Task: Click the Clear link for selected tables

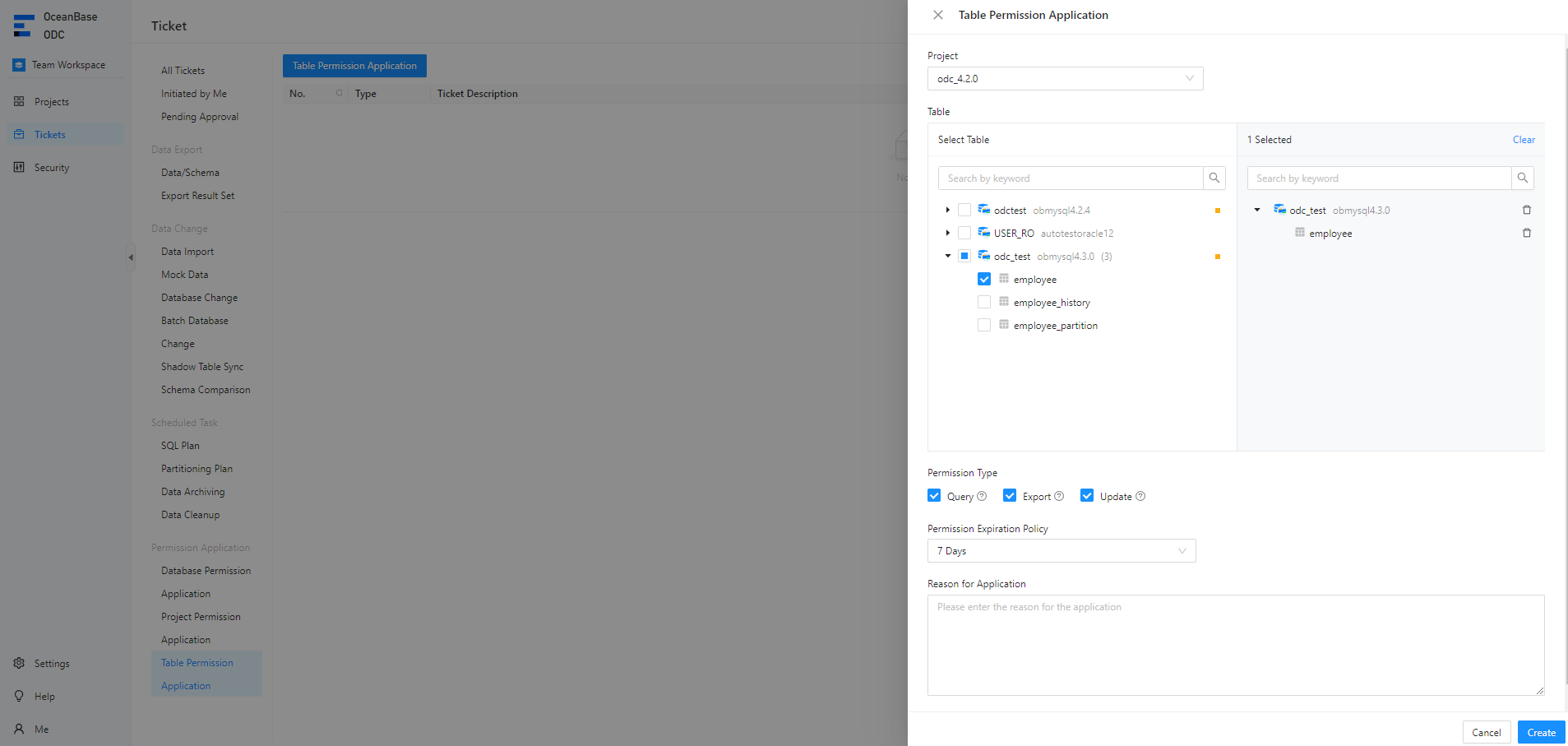Action: click(x=1523, y=140)
